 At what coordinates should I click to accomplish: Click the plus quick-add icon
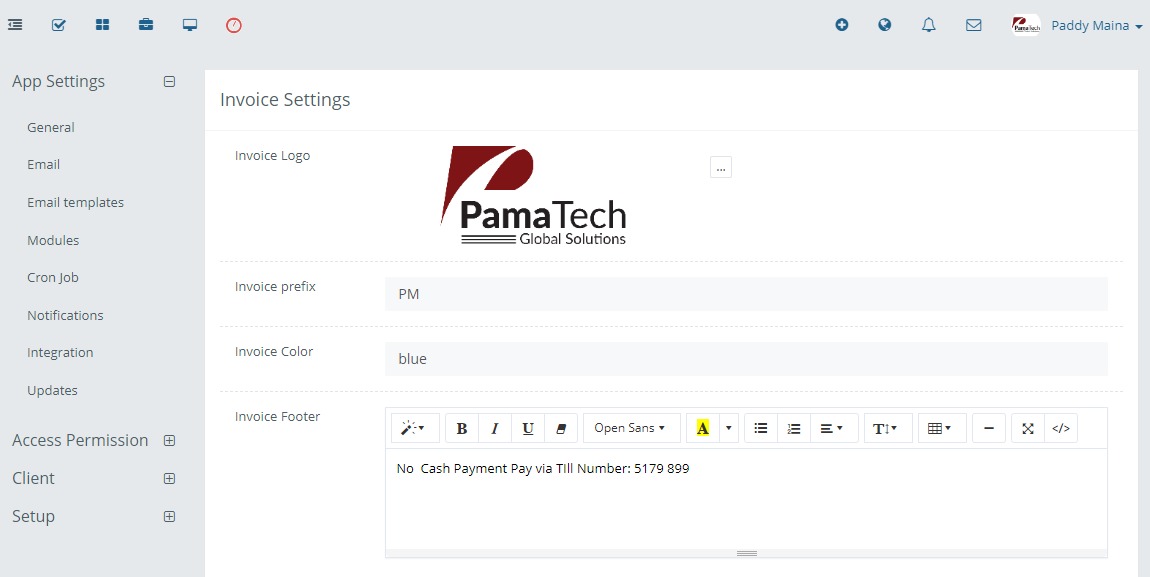tap(842, 25)
